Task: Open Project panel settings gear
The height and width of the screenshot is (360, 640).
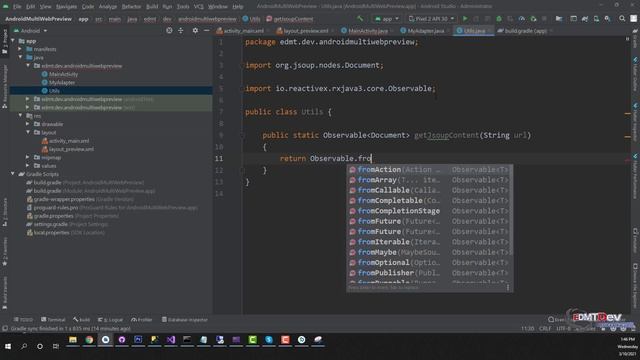Action: [195, 31]
